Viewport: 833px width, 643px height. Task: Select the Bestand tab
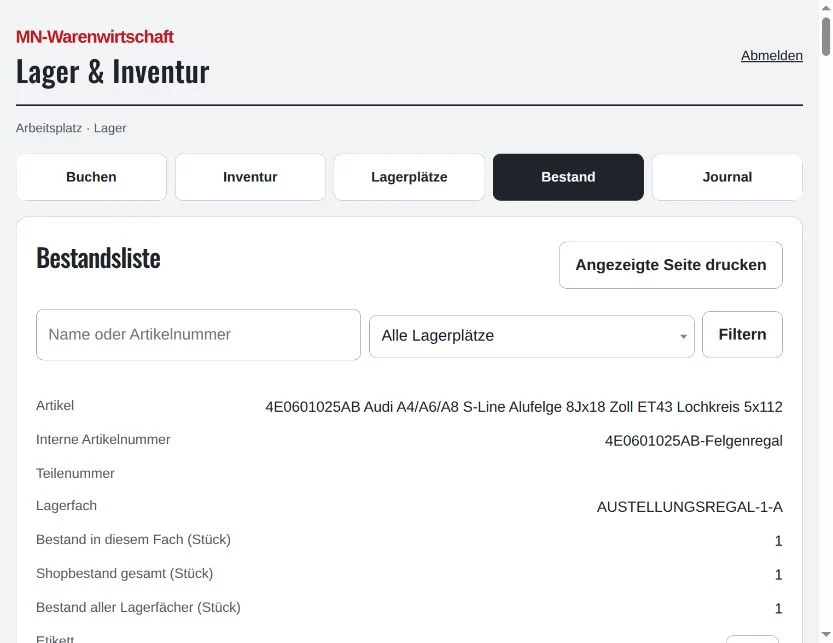pos(568,177)
